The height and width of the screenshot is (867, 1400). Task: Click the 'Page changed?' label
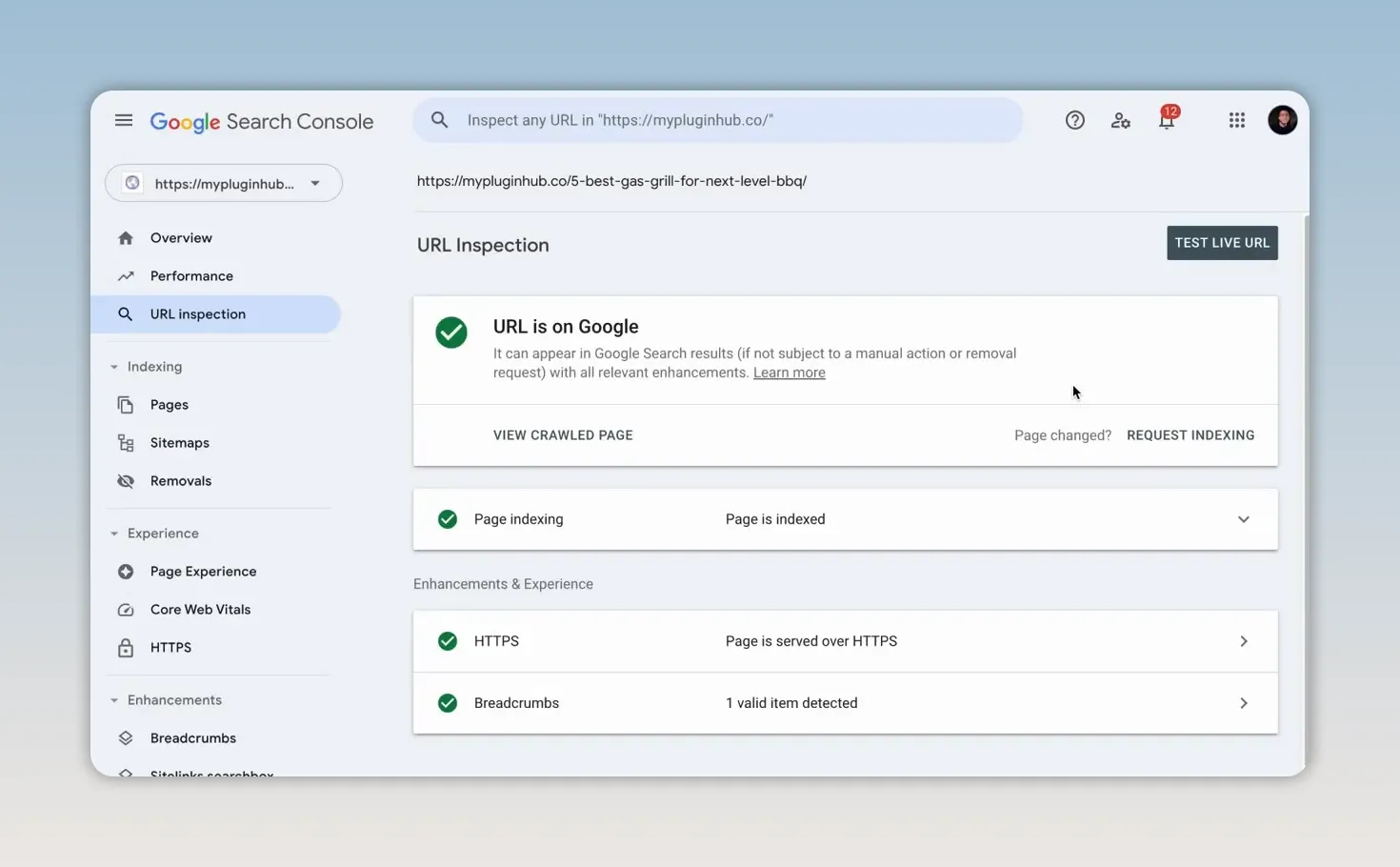click(1063, 435)
